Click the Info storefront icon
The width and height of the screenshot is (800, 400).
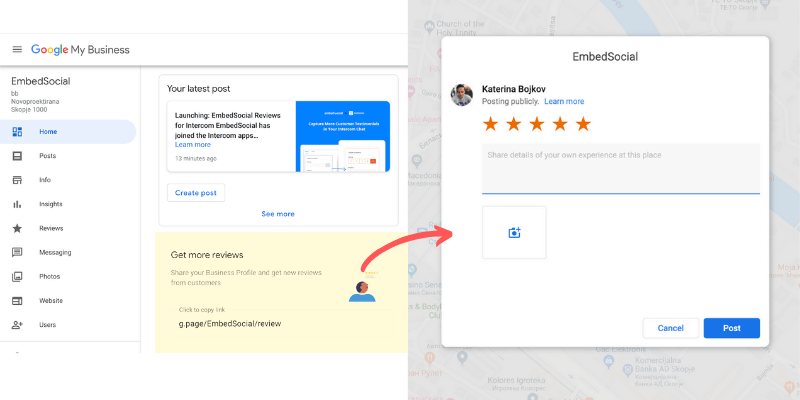coord(17,180)
